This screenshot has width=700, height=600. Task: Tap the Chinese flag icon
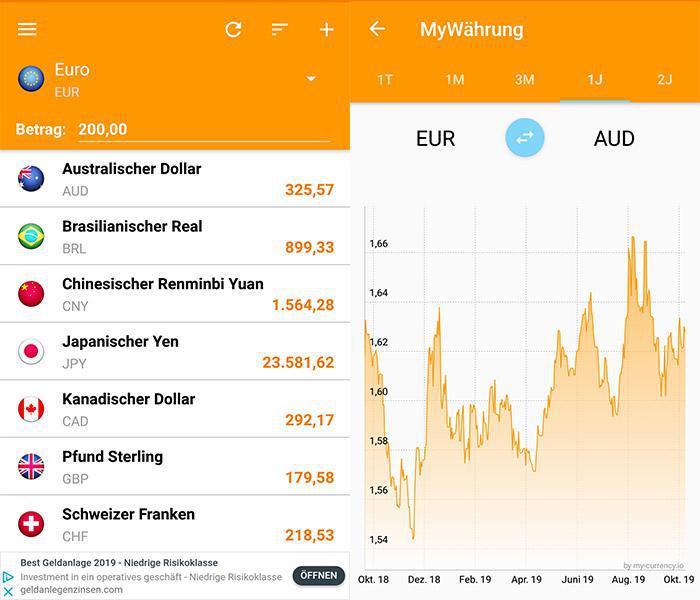(x=31, y=293)
